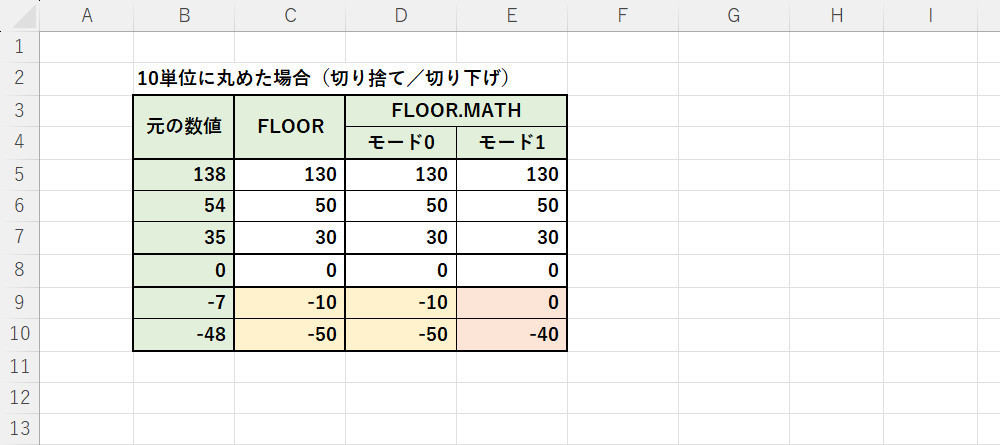Screen dimensions: 1000x445
Task: Select row 13 header
Action: click(20, 429)
